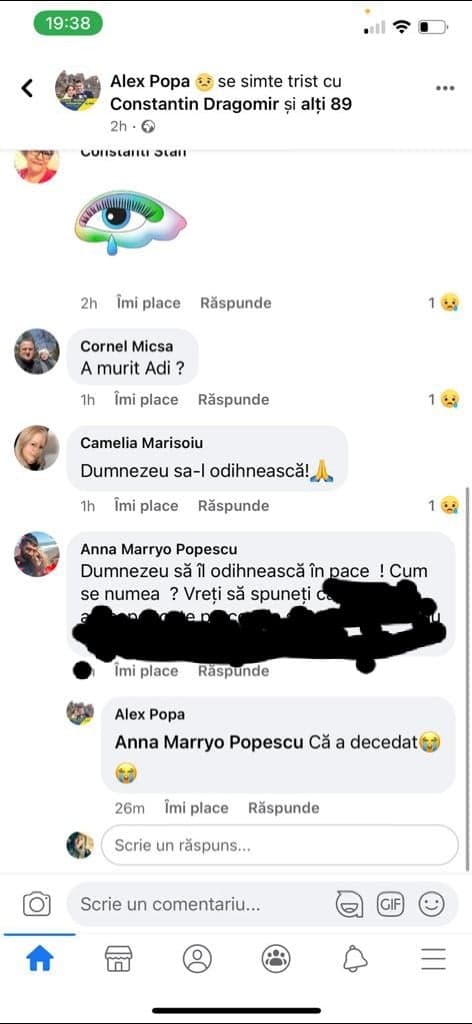This screenshot has width=472, height=1024.
Task: Open Profile icon in bottom bar
Action: (x=197, y=959)
